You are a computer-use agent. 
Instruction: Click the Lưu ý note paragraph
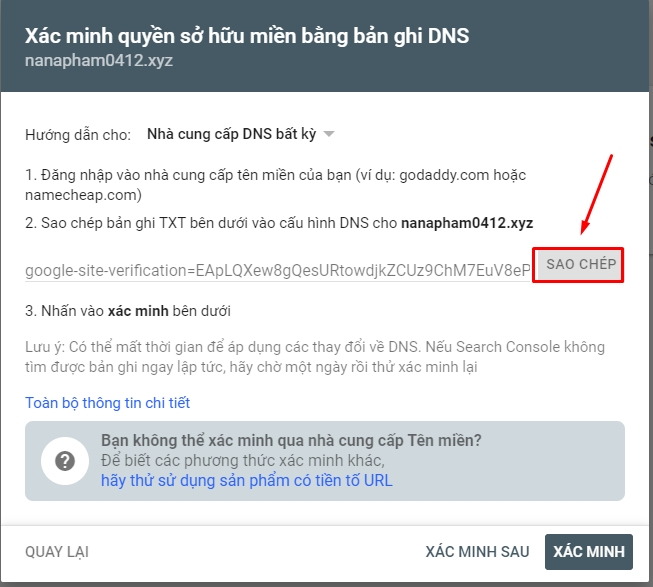click(315, 357)
